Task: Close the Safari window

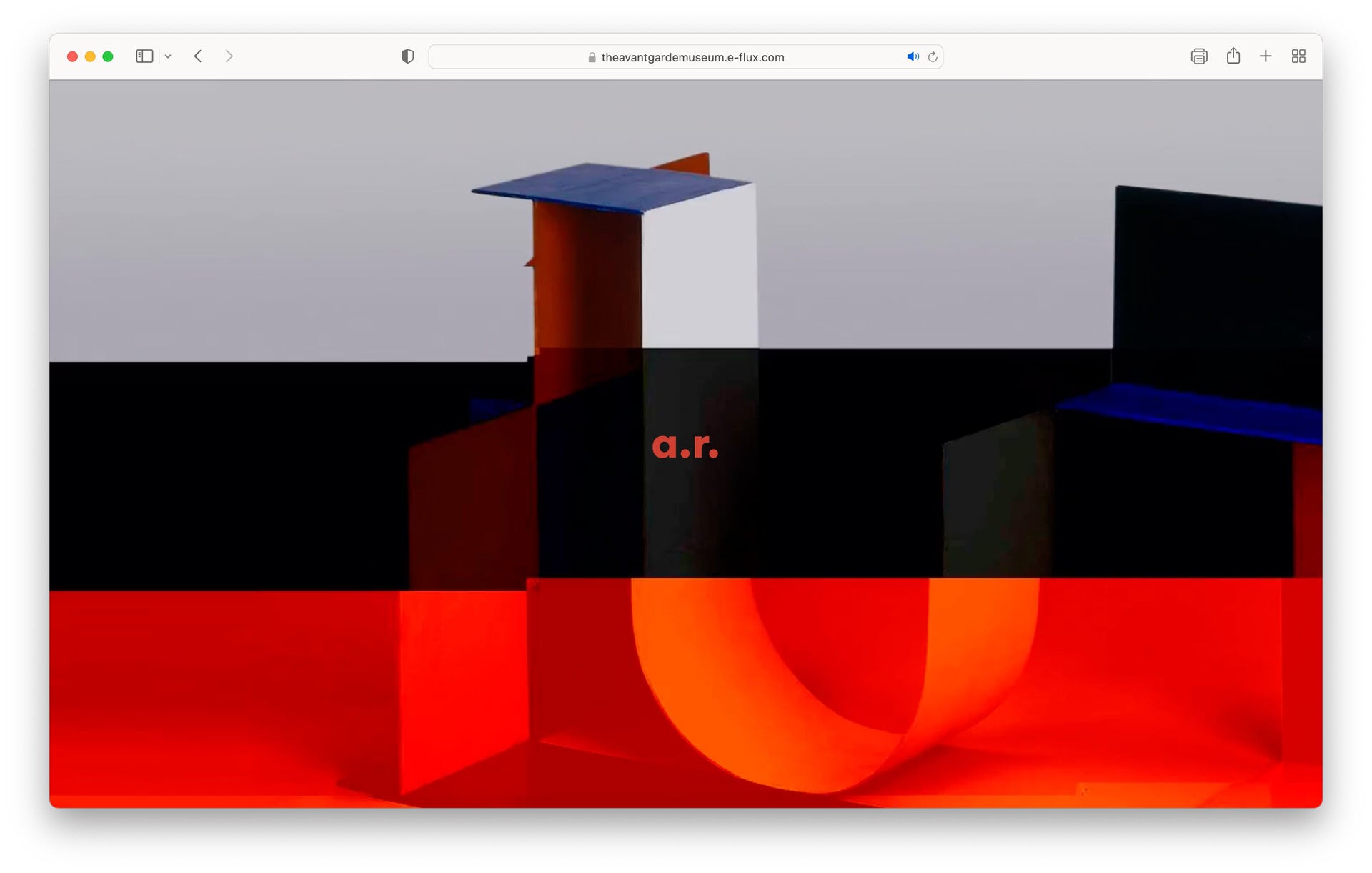Action: pos(72,56)
